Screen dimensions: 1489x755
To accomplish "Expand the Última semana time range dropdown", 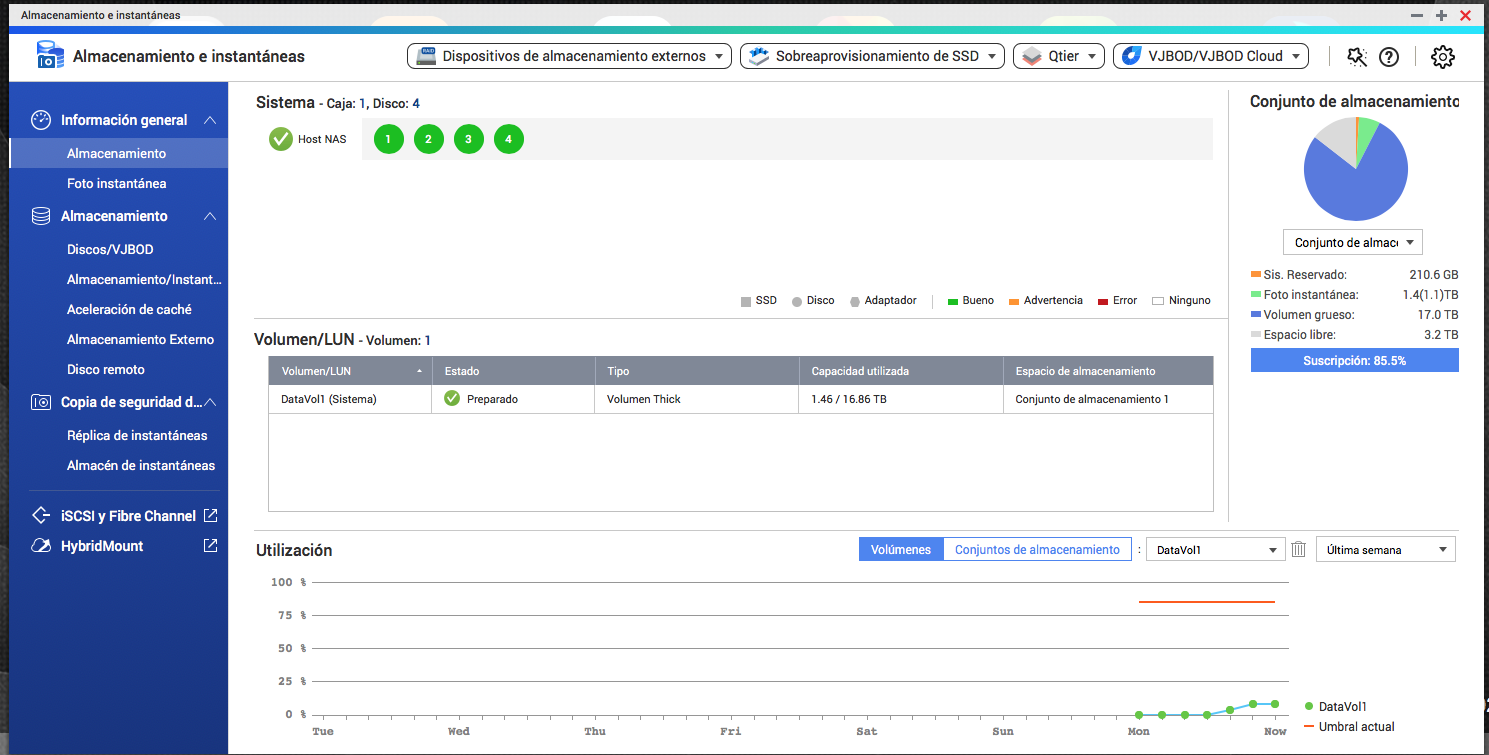I will pos(1385,549).
